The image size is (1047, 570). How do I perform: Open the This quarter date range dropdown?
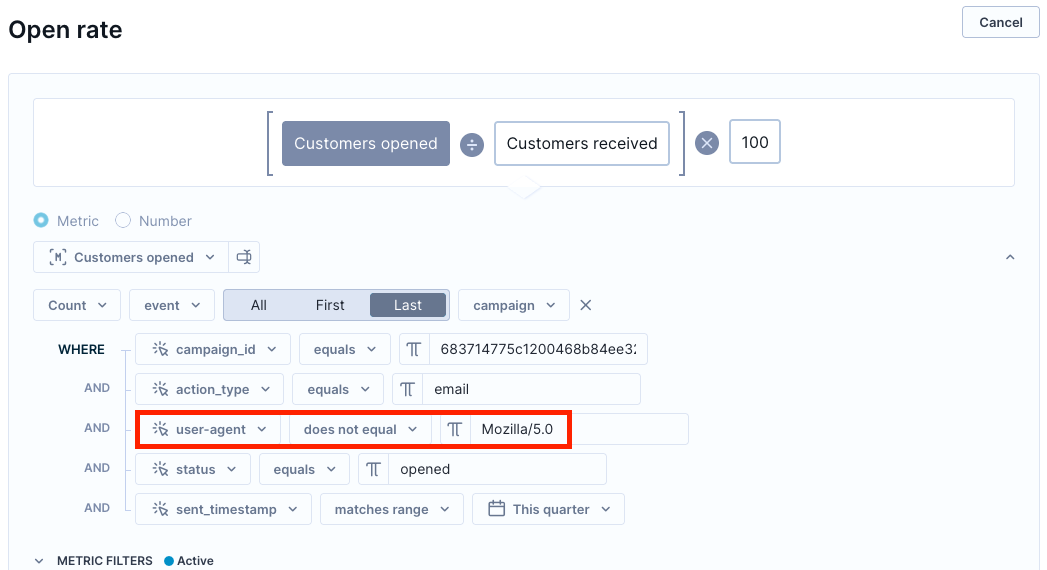(548, 509)
